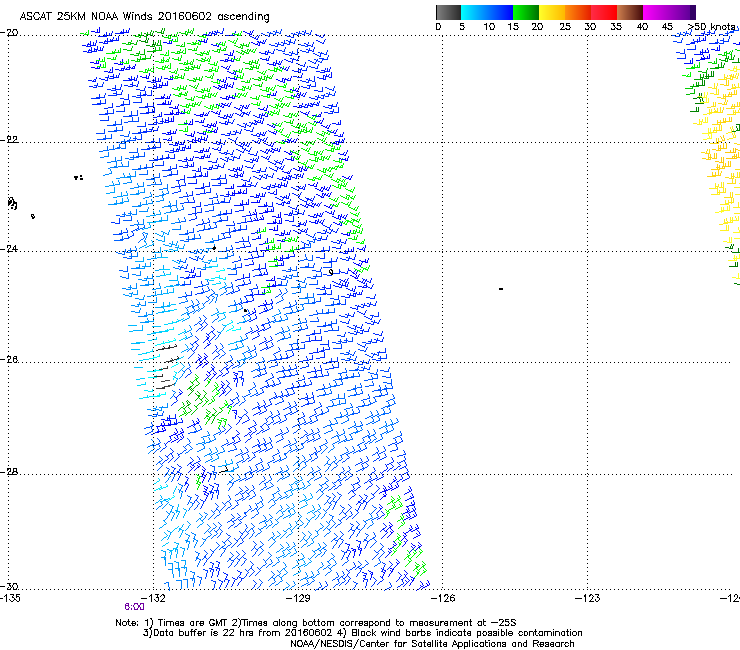Select the blue 10–15 knots color bar segment

tap(500, 12)
